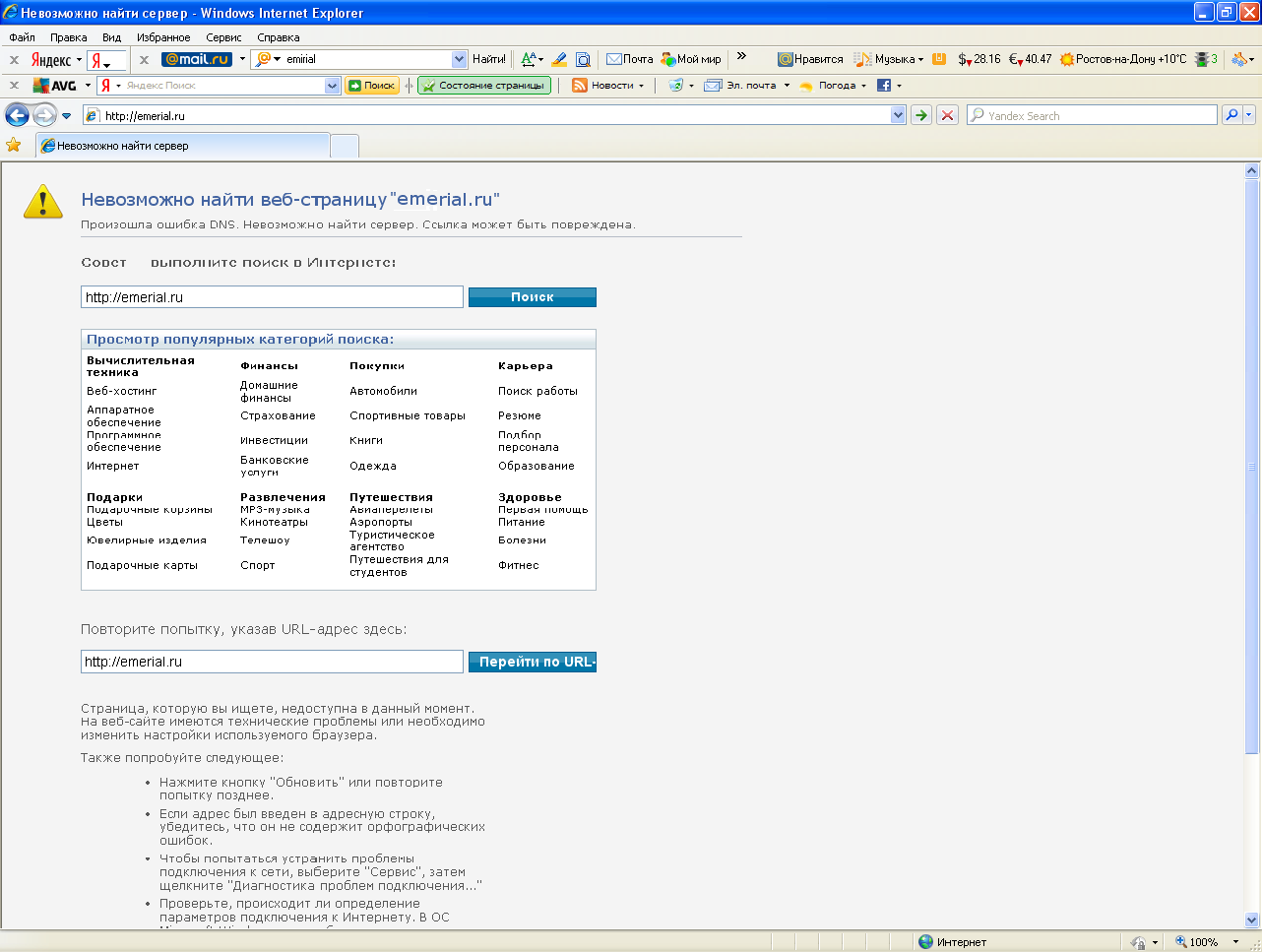
Task: Click the Ростов-на-Дону weather indicator
Action: point(1123,59)
